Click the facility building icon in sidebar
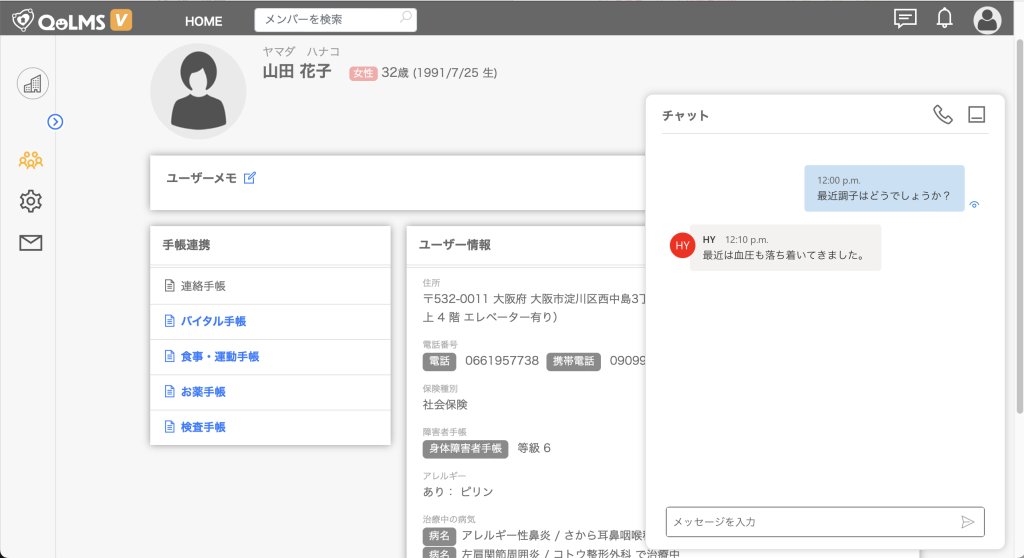1024x558 pixels. (32, 84)
